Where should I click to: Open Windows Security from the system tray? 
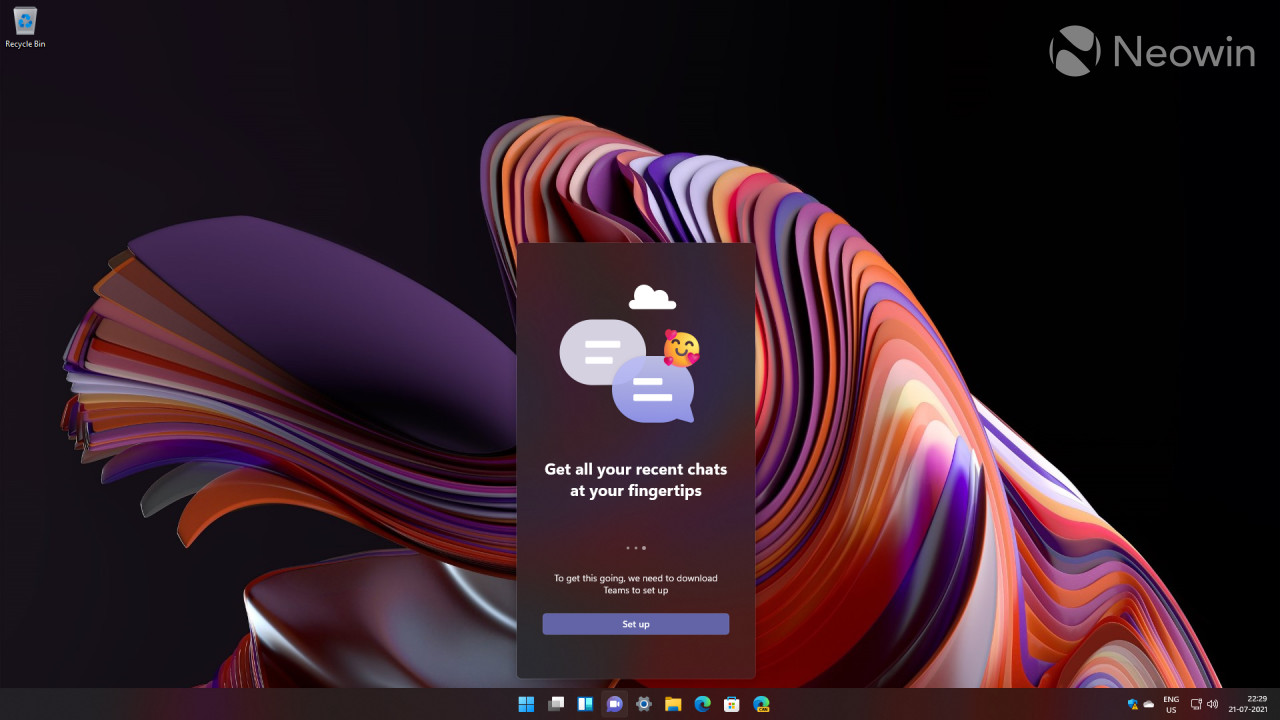tap(1133, 703)
